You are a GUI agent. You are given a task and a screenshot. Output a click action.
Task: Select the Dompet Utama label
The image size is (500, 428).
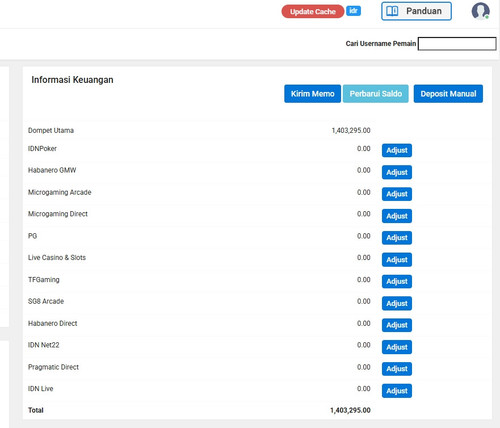tap(51, 130)
